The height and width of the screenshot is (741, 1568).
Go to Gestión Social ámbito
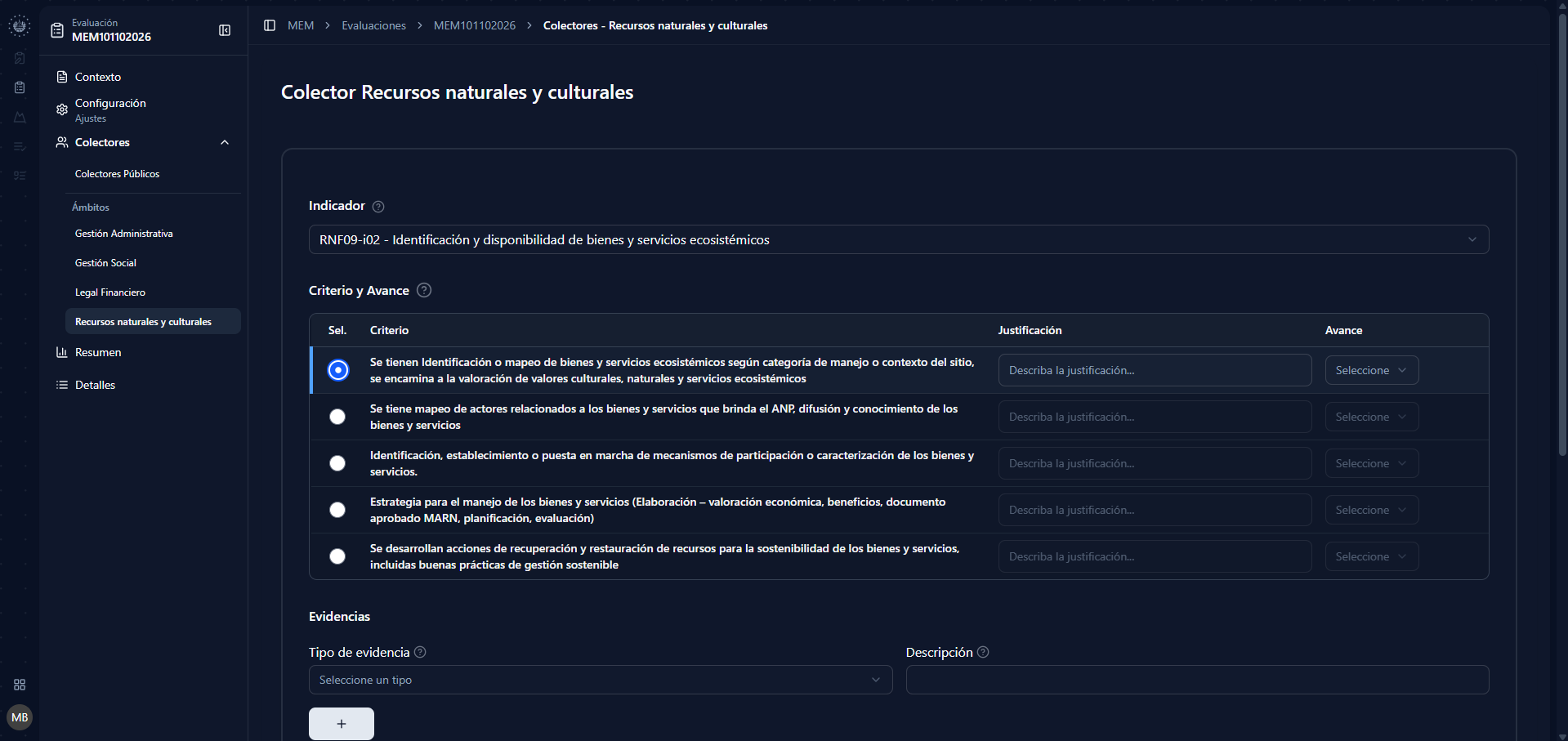pos(106,263)
